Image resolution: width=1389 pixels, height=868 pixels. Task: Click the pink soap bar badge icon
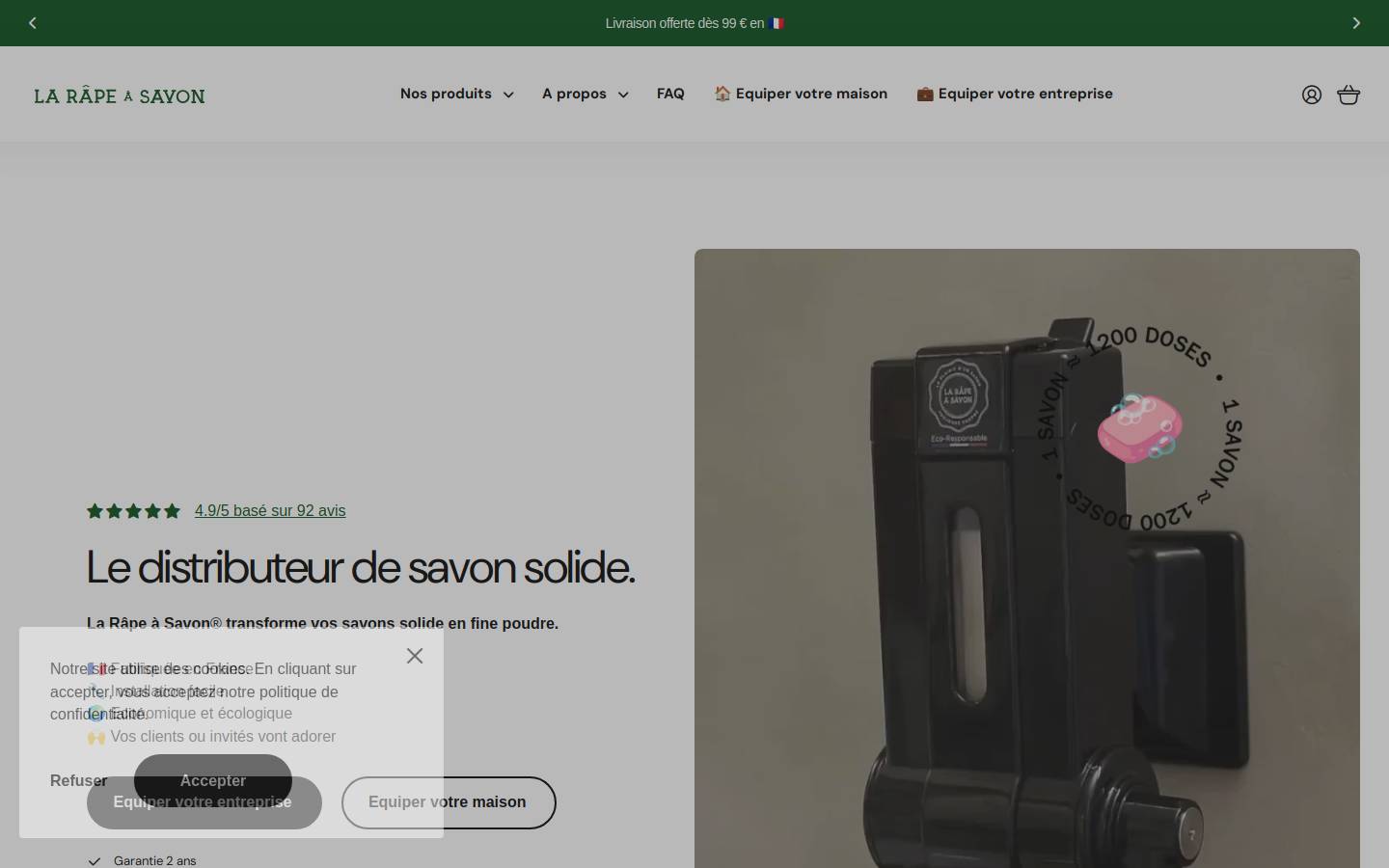click(x=1140, y=428)
